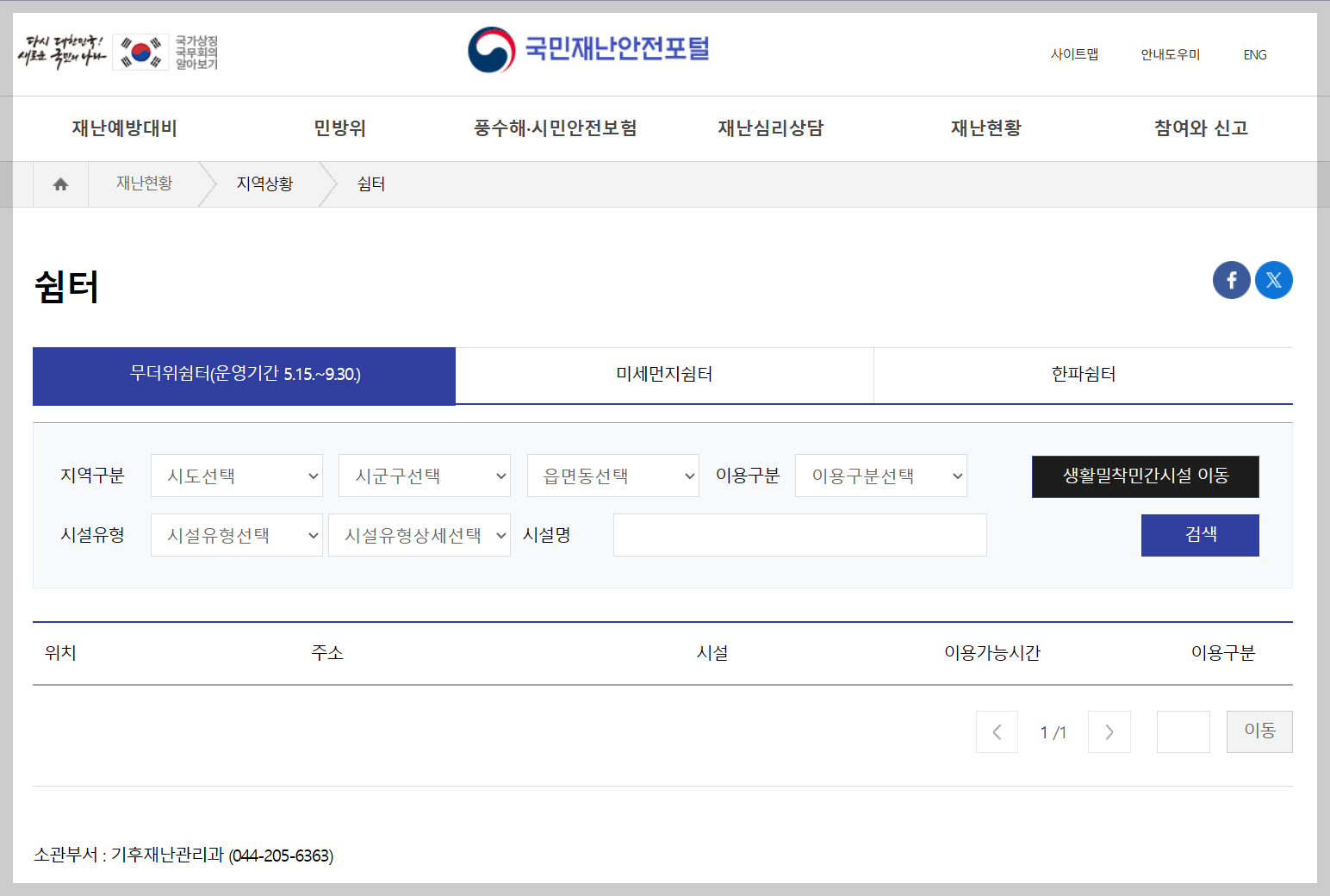Open the 시설유형선택 dropdown
This screenshot has width=1330, height=896.
(x=236, y=534)
